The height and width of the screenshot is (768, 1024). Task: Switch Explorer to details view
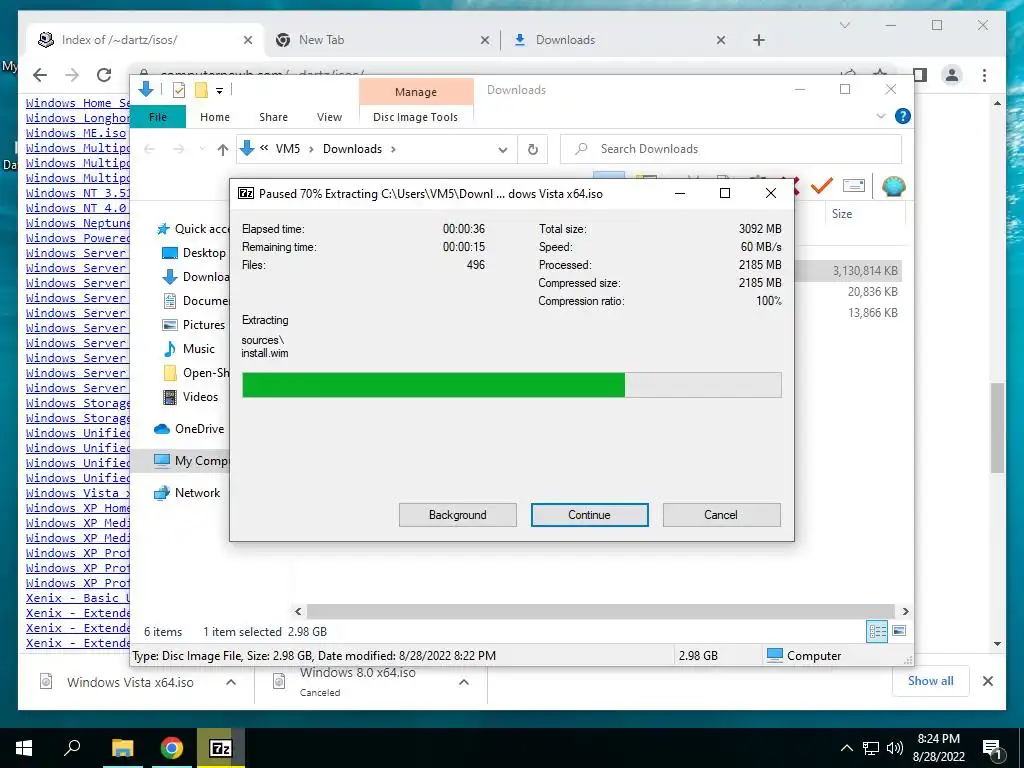click(877, 631)
